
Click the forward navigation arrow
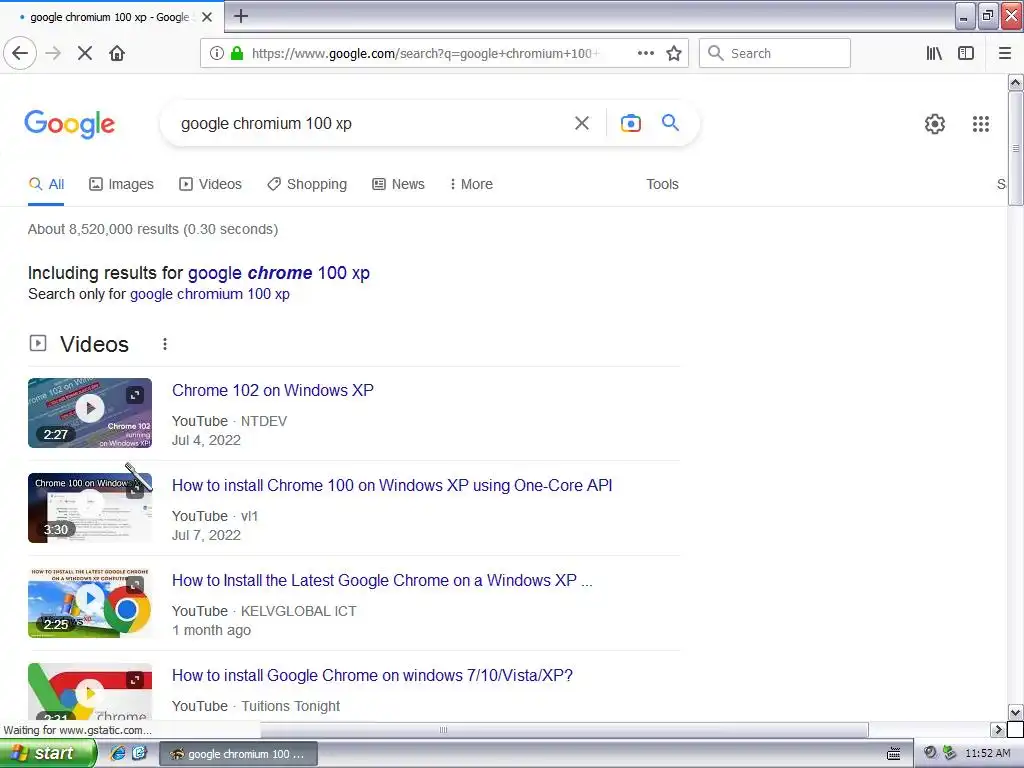(53, 53)
